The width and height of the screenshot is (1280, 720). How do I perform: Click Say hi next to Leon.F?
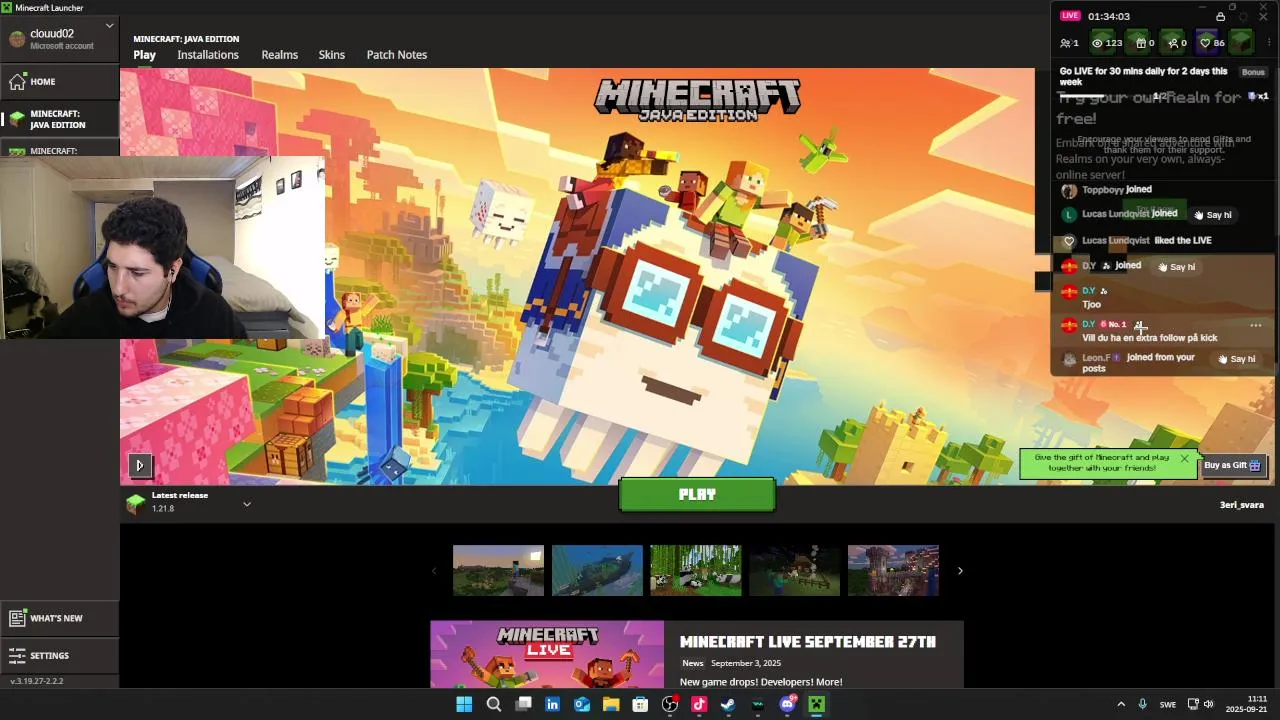1237,359
